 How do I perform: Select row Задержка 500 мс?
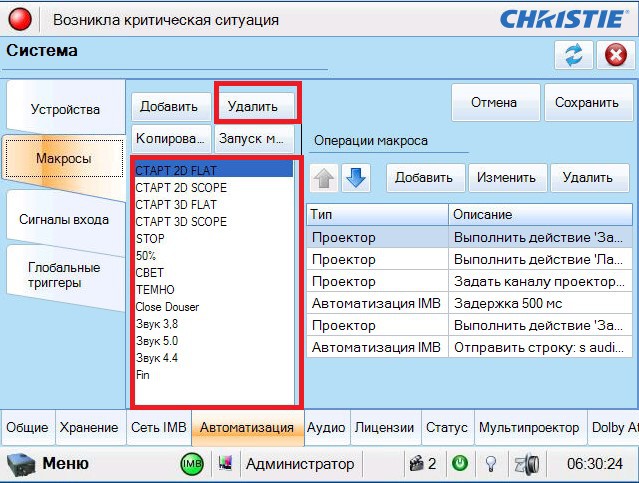[x=469, y=303]
